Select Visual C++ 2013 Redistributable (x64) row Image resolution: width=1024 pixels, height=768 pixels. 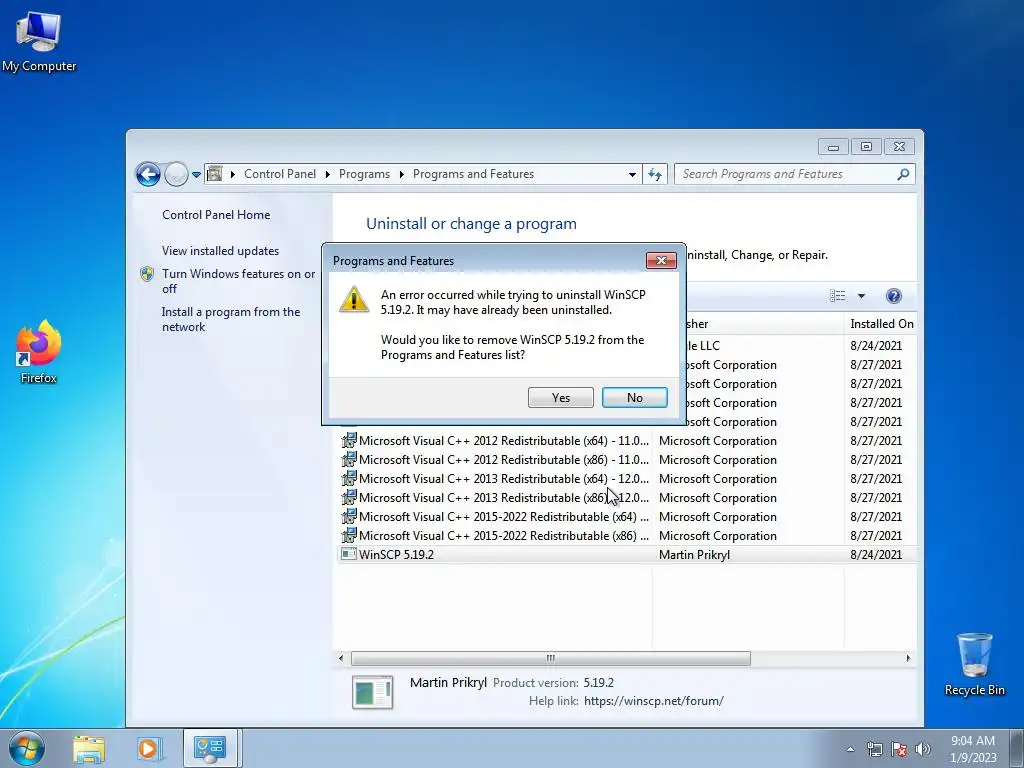click(x=627, y=479)
